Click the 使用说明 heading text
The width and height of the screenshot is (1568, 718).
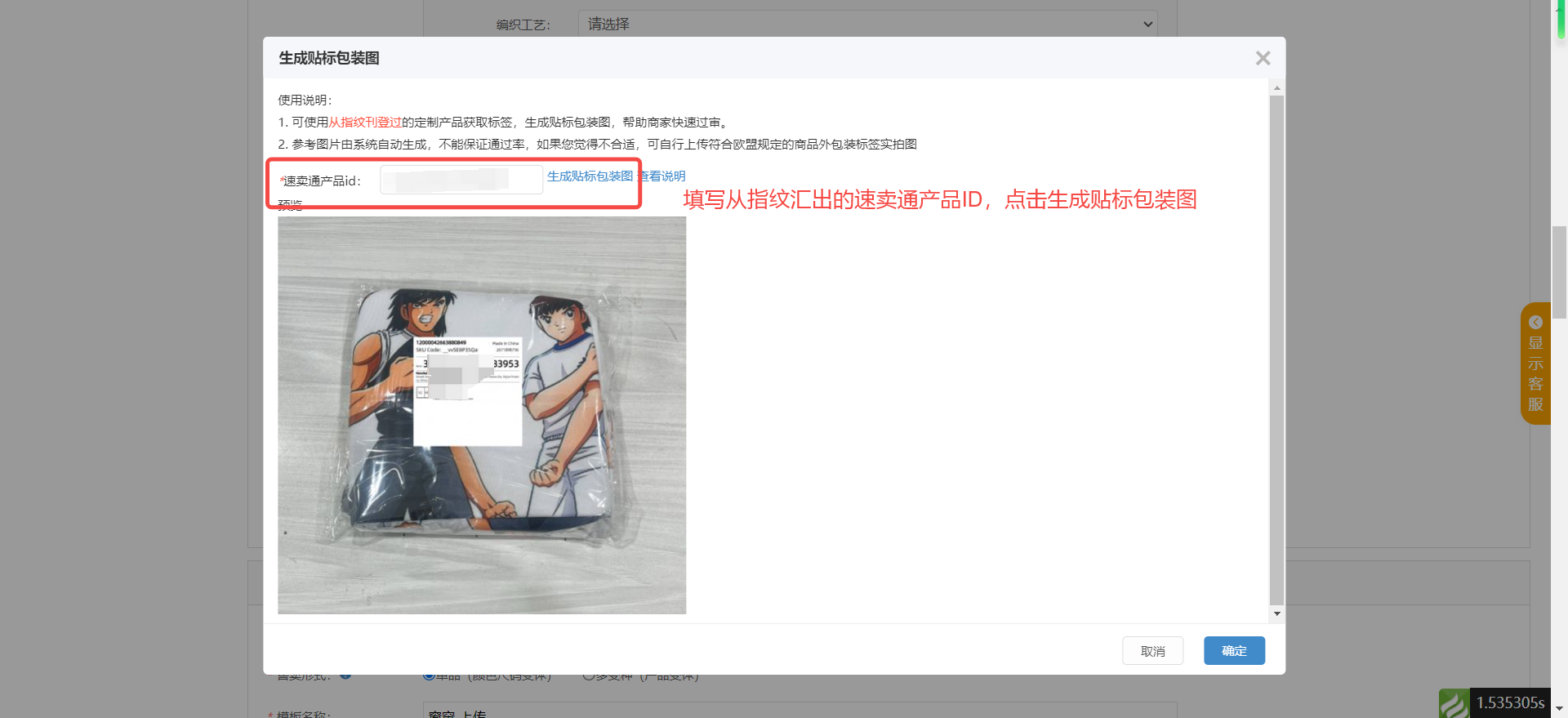pos(305,100)
